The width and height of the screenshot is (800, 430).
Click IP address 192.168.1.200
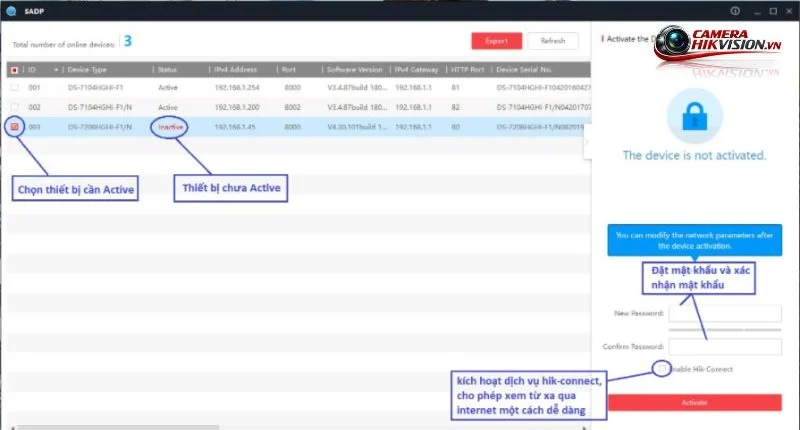click(x=237, y=107)
